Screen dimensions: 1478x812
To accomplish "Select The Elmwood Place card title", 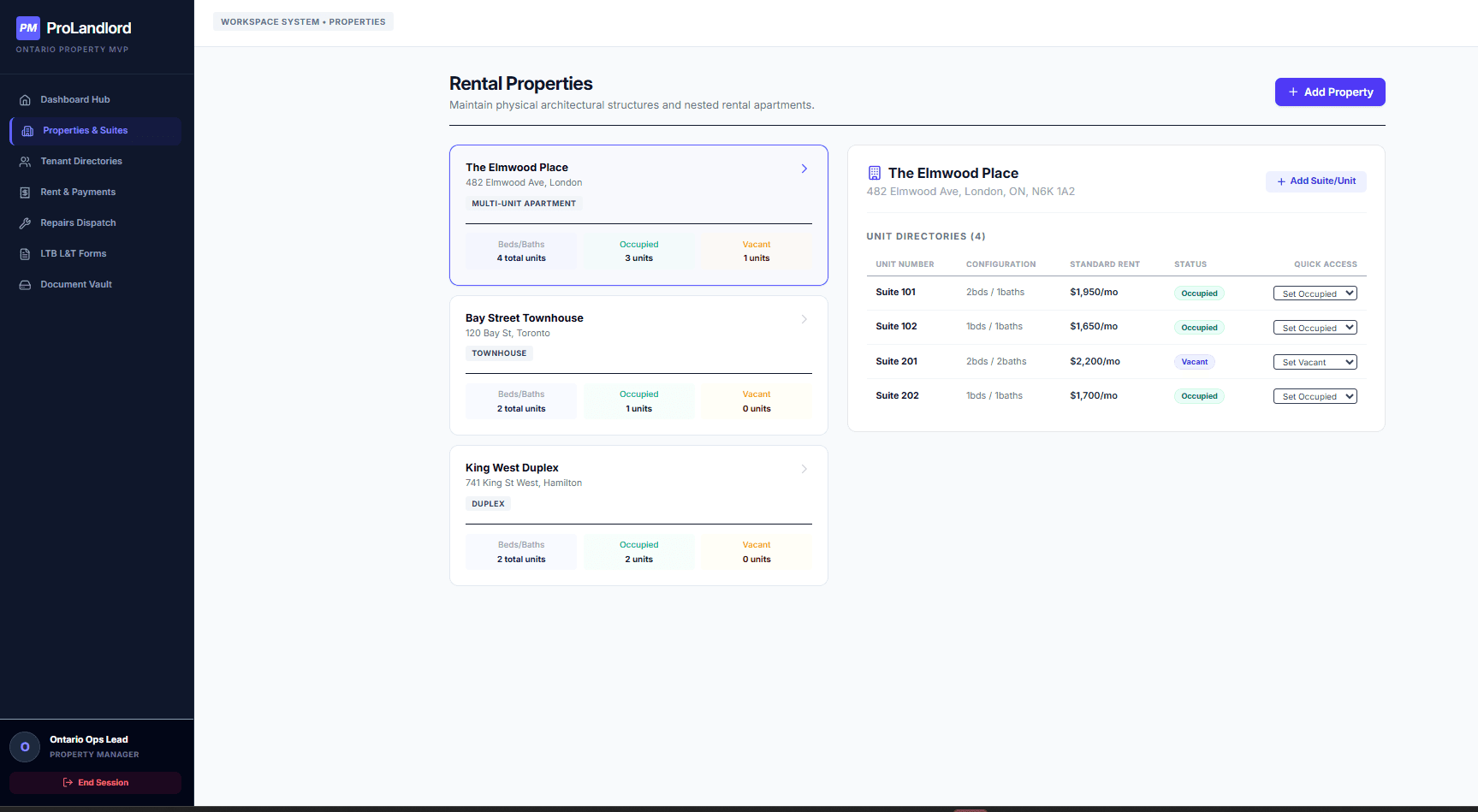I will click(517, 168).
